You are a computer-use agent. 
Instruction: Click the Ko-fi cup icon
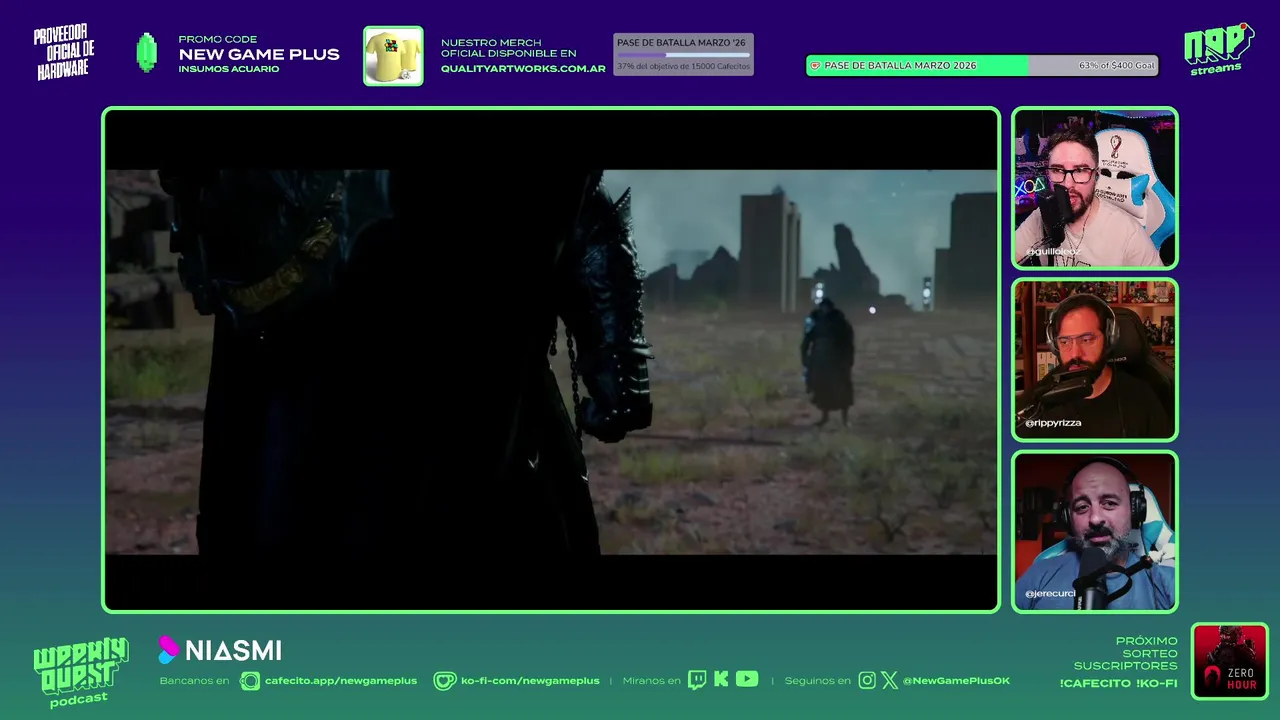445,681
